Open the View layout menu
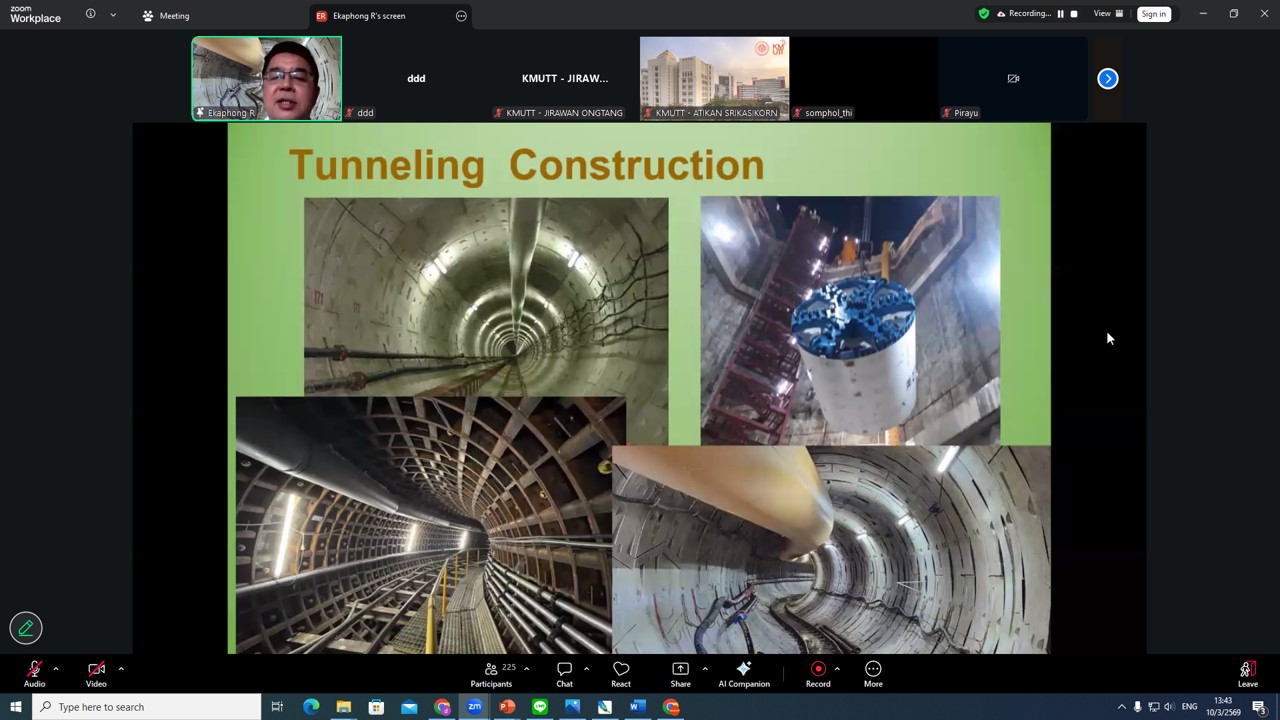 pyautogui.click(x=1108, y=14)
